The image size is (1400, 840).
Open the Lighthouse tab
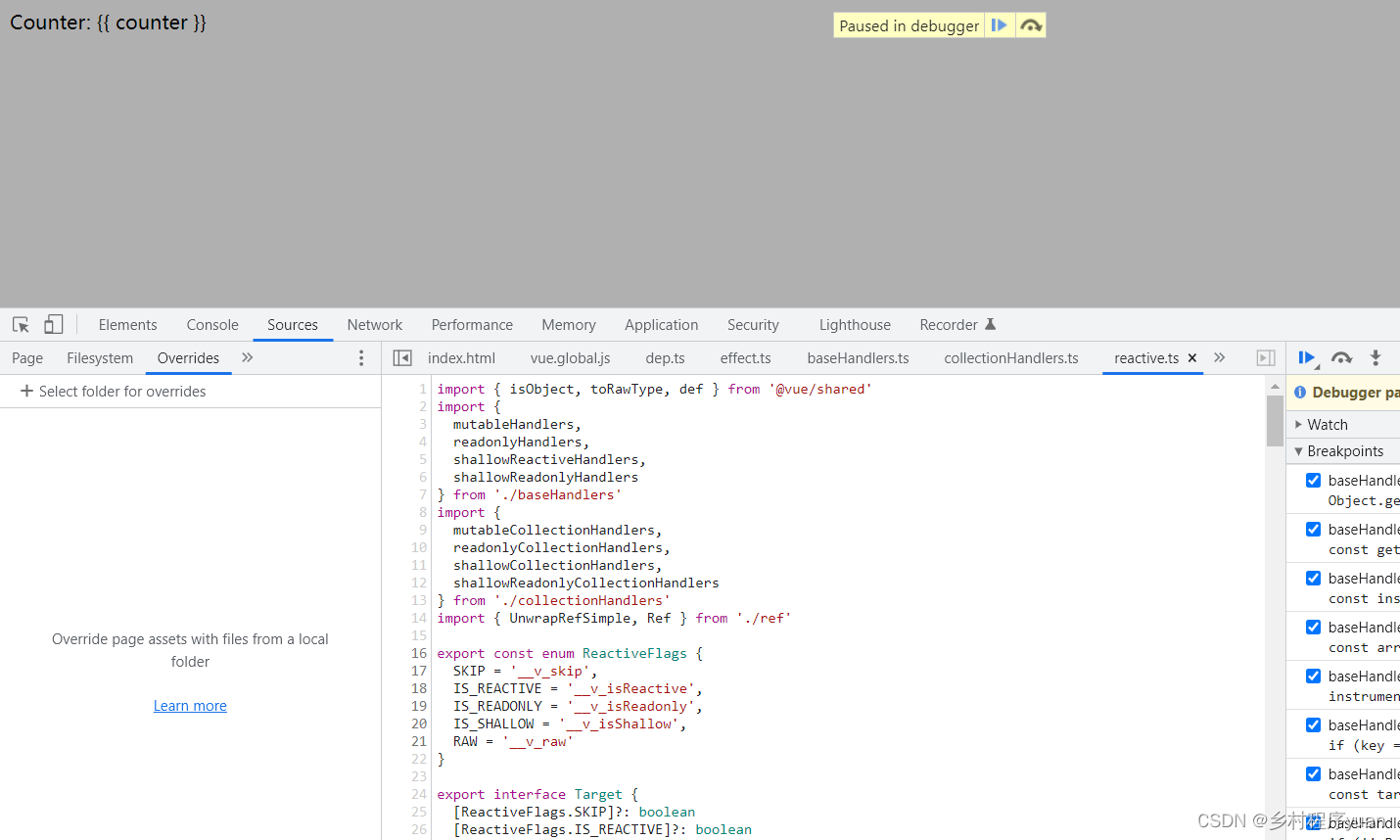[855, 325]
